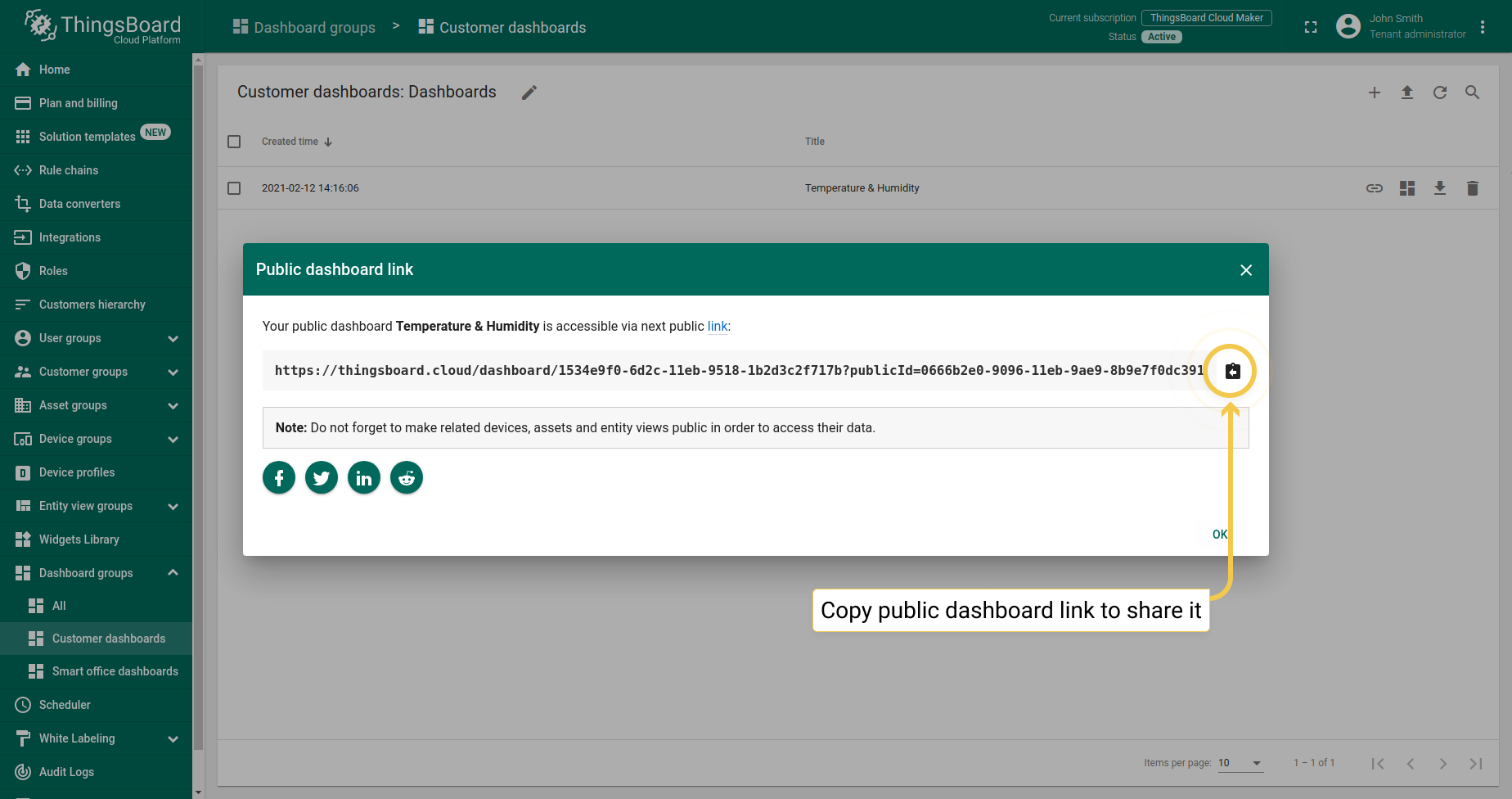Add a new dashboard with plus icon
This screenshot has height=799, width=1512.
pyautogui.click(x=1375, y=93)
